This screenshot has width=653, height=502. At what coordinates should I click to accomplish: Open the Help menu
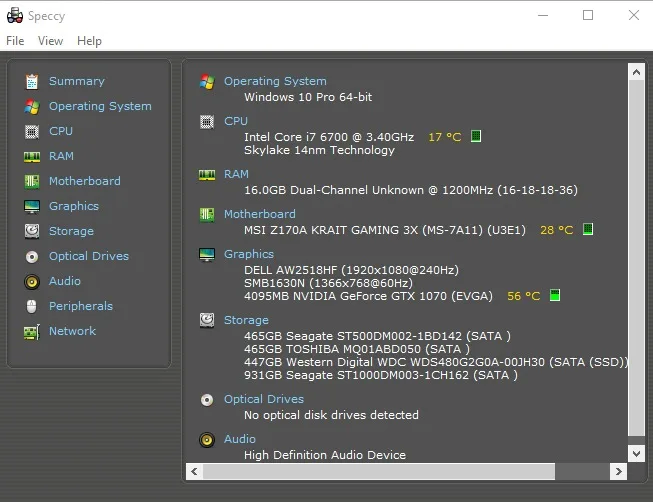pyautogui.click(x=89, y=41)
